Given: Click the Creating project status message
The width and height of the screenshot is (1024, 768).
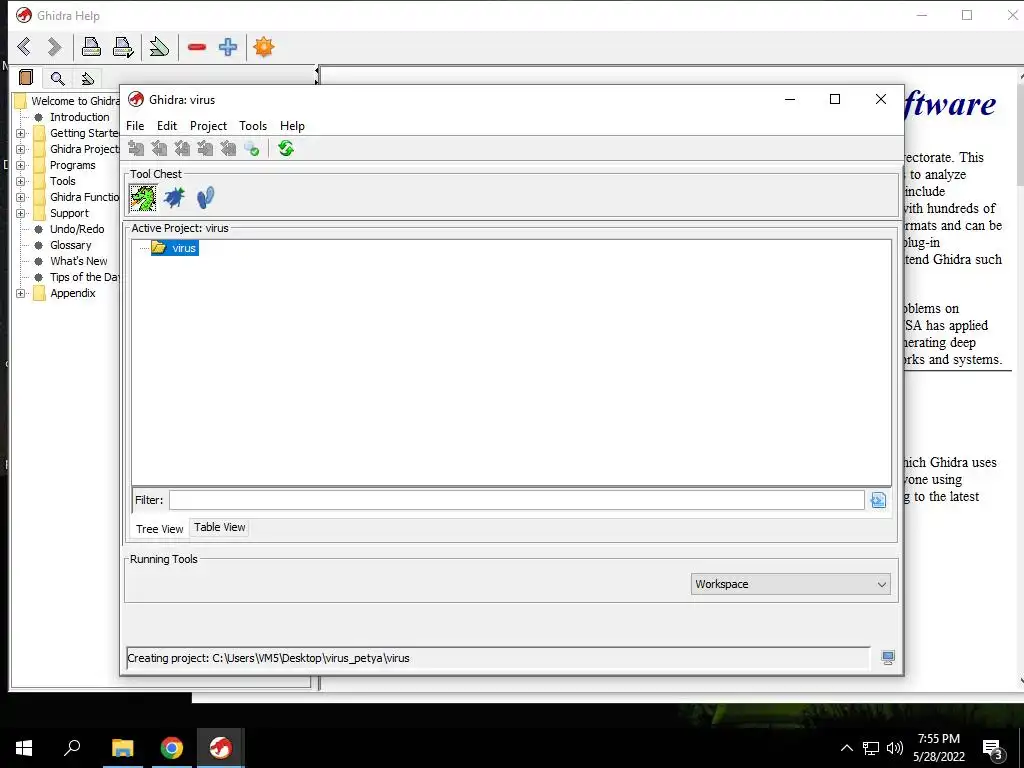Looking at the screenshot, I should [x=268, y=658].
